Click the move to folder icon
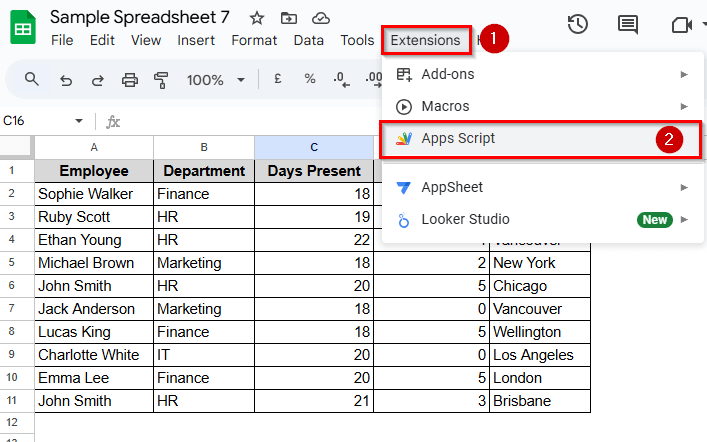707x442 pixels. click(x=289, y=18)
